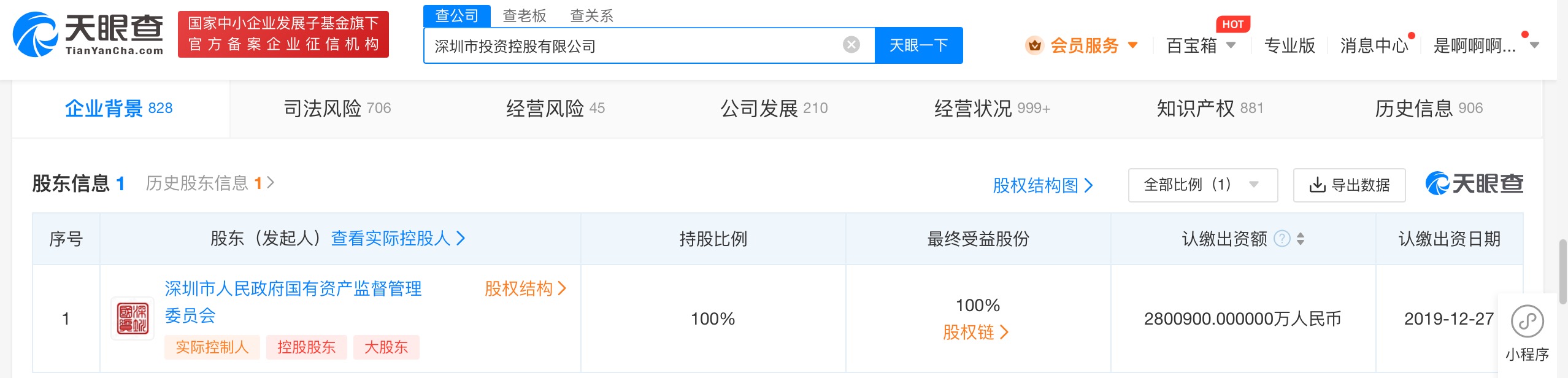The image size is (1568, 378).
Task: Switch to the 查关系 search tab
Action: tap(592, 15)
